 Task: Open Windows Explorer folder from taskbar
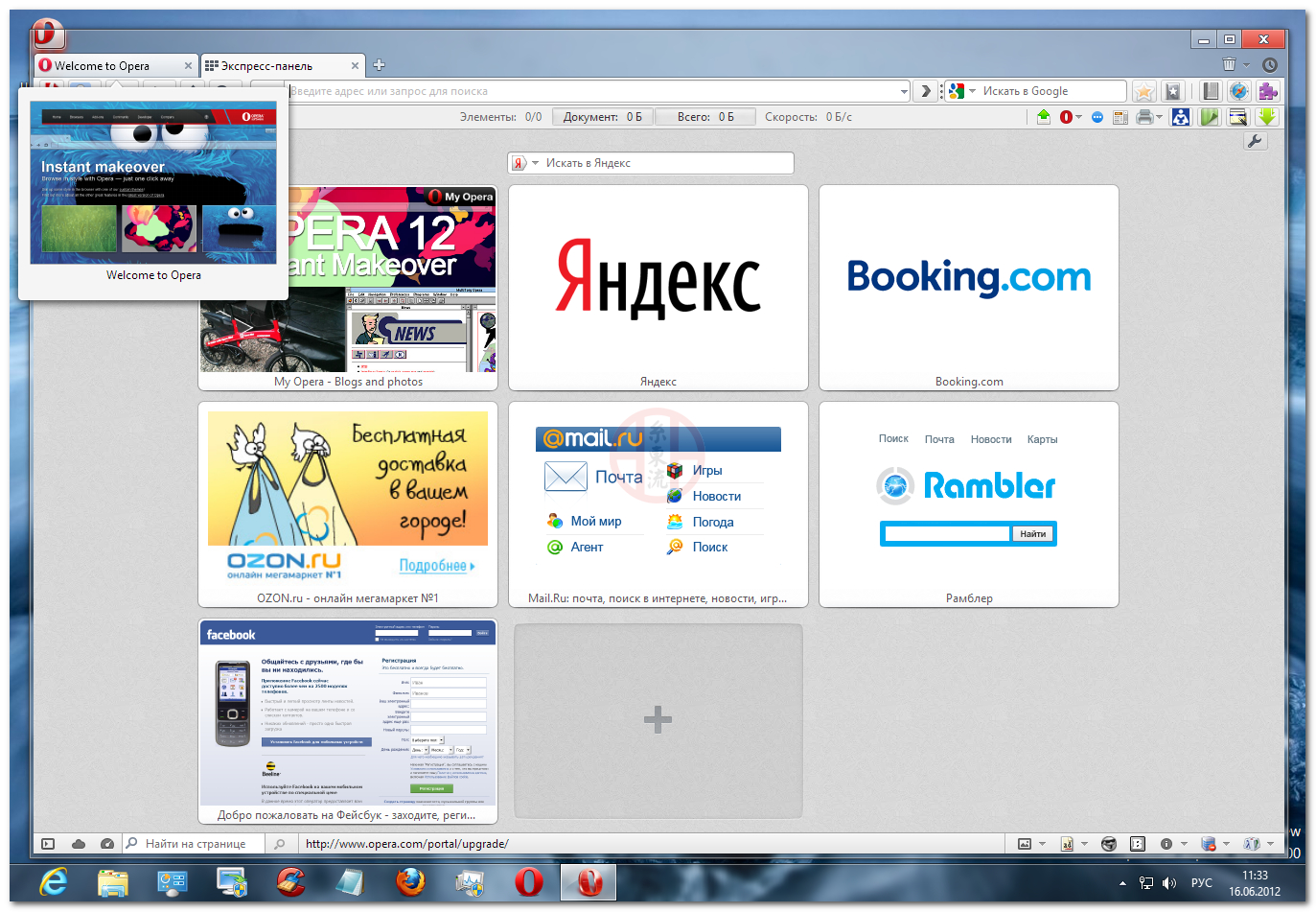(113, 881)
